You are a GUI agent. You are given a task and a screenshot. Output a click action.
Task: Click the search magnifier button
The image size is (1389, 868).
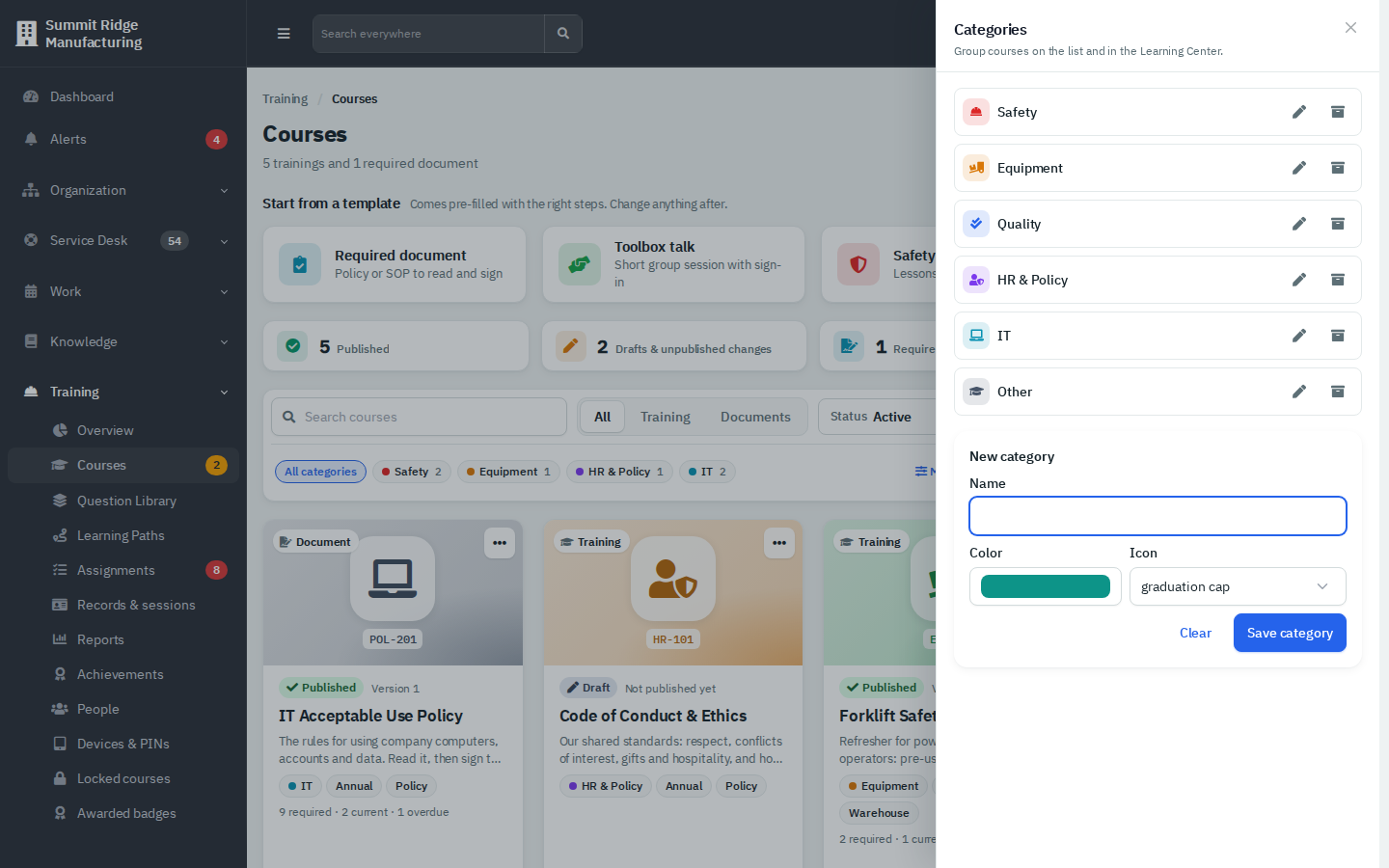[x=563, y=34]
